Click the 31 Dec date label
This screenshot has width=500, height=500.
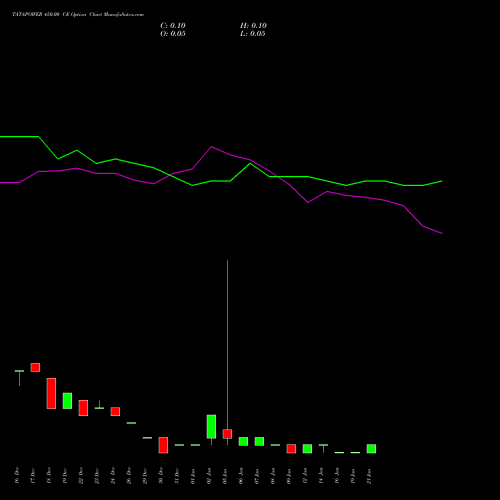177,475
